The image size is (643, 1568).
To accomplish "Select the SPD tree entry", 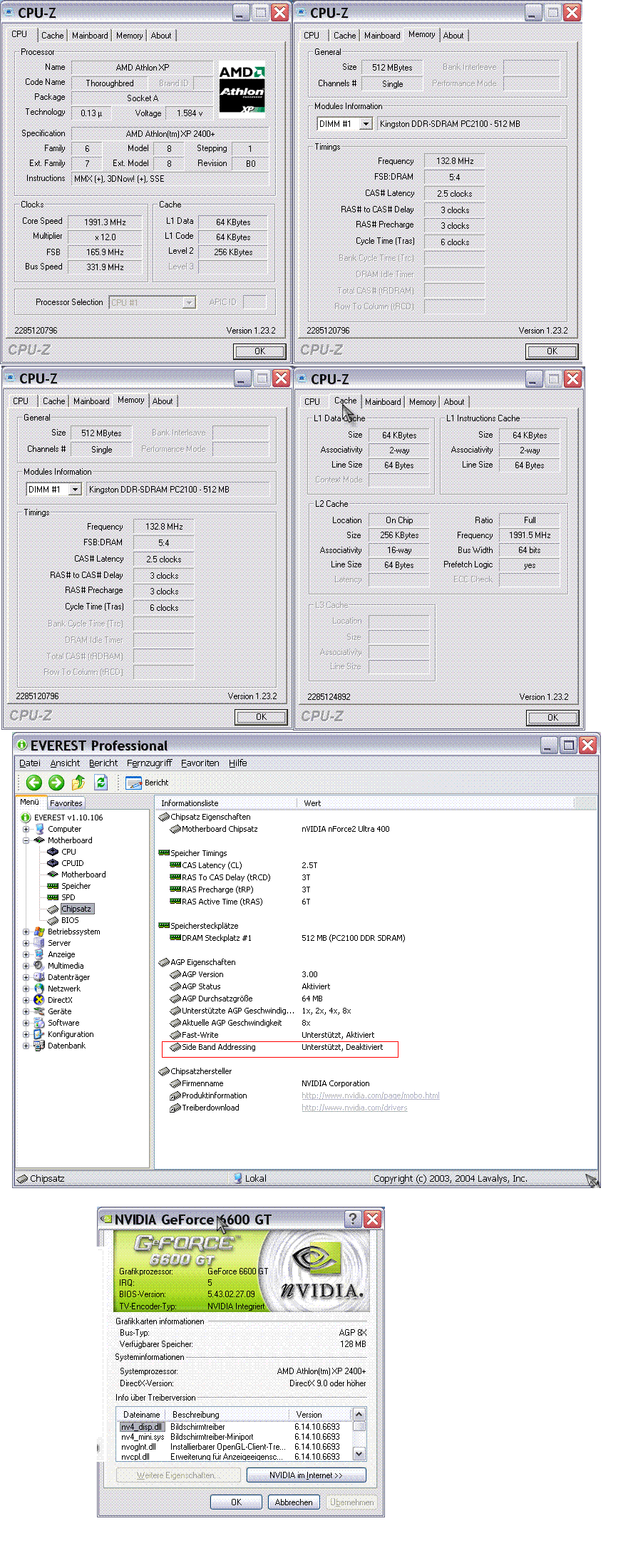I will point(68,897).
